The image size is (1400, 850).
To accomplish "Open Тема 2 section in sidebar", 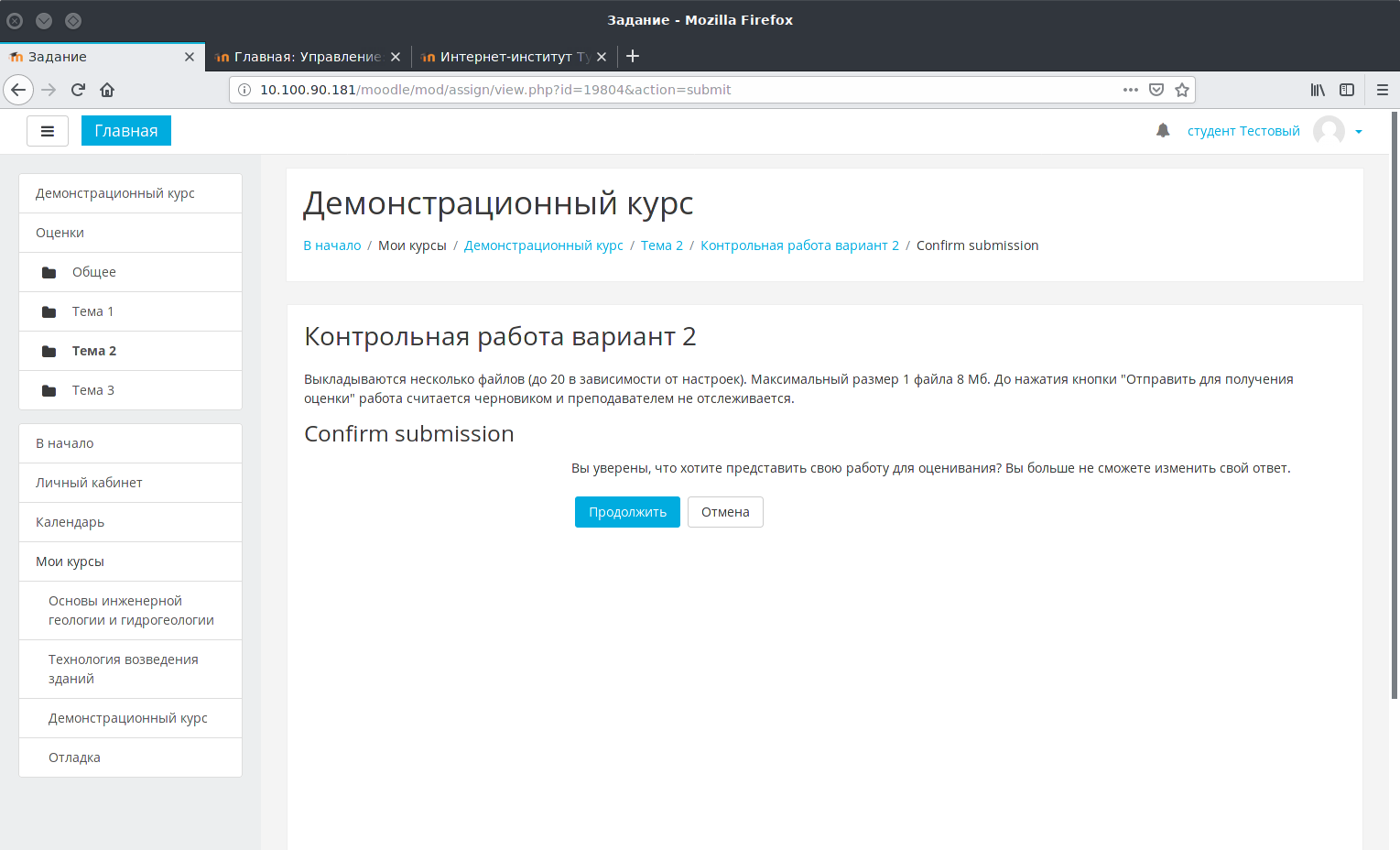I will point(130,351).
